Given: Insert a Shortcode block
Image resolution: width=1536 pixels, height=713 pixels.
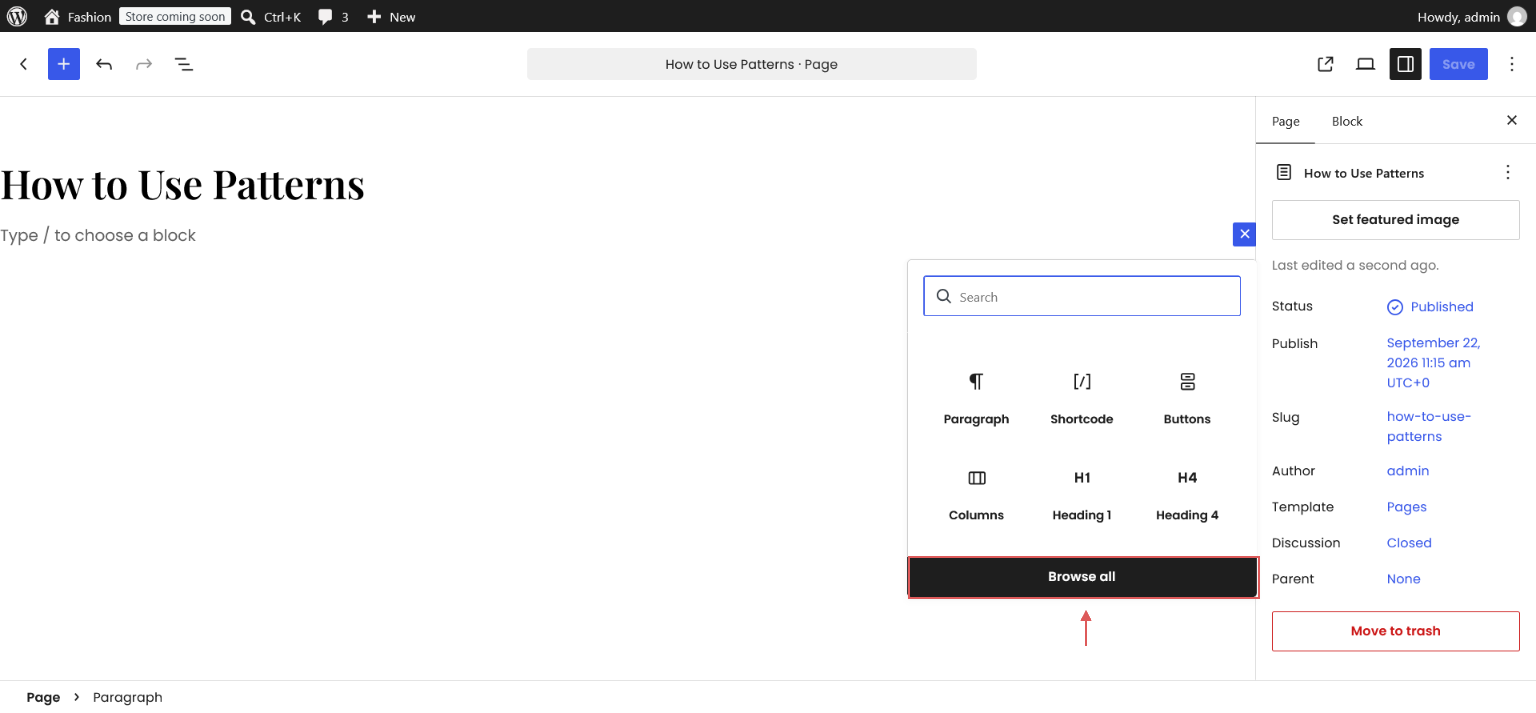Looking at the screenshot, I should coord(1082,398).
